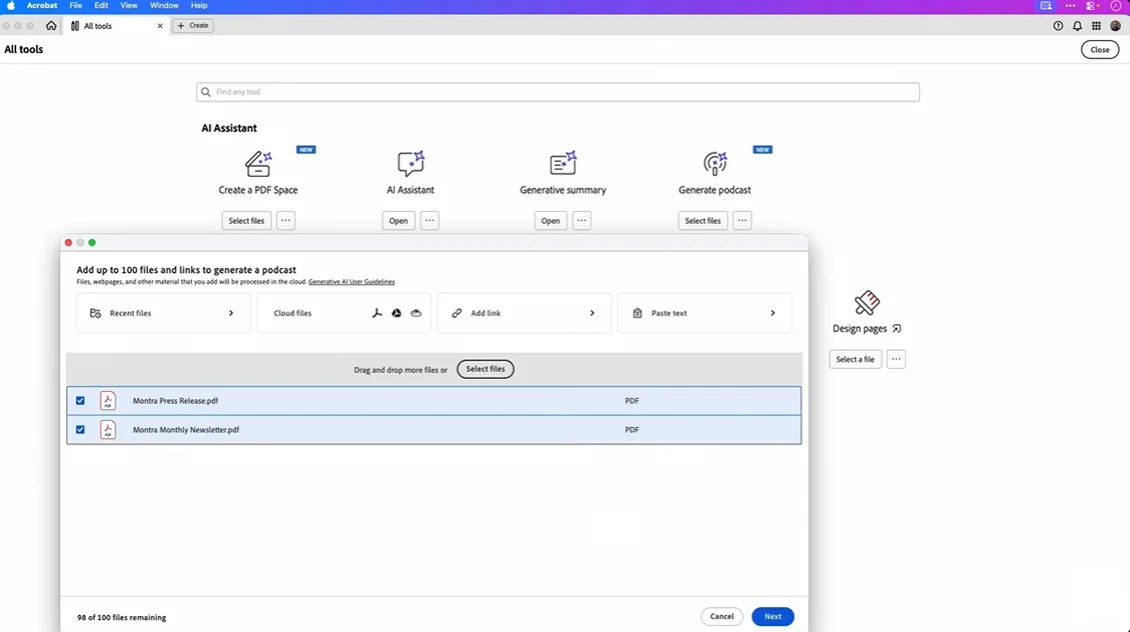The image size is (1130, 632).
Task: Open the File menu
Action: pyautogui.click(x=76, y=6)
